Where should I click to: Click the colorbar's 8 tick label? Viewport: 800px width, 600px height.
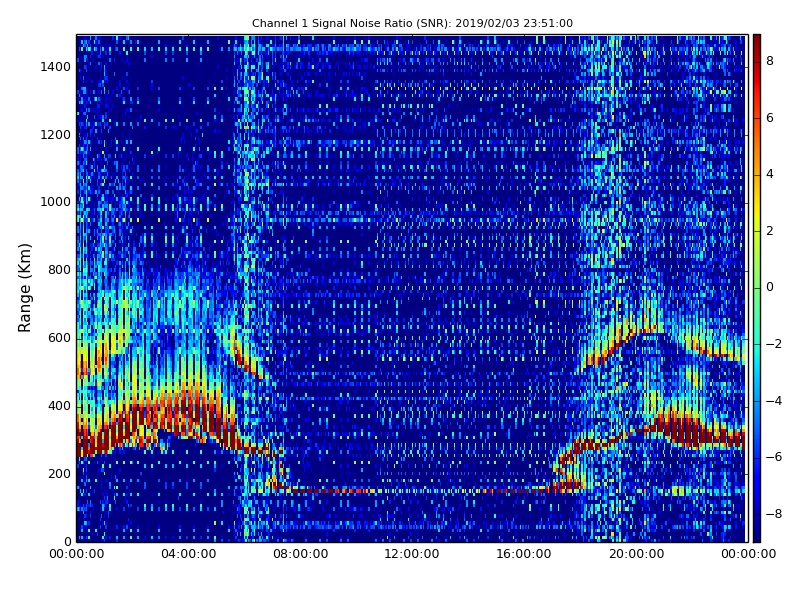[770, 61]
